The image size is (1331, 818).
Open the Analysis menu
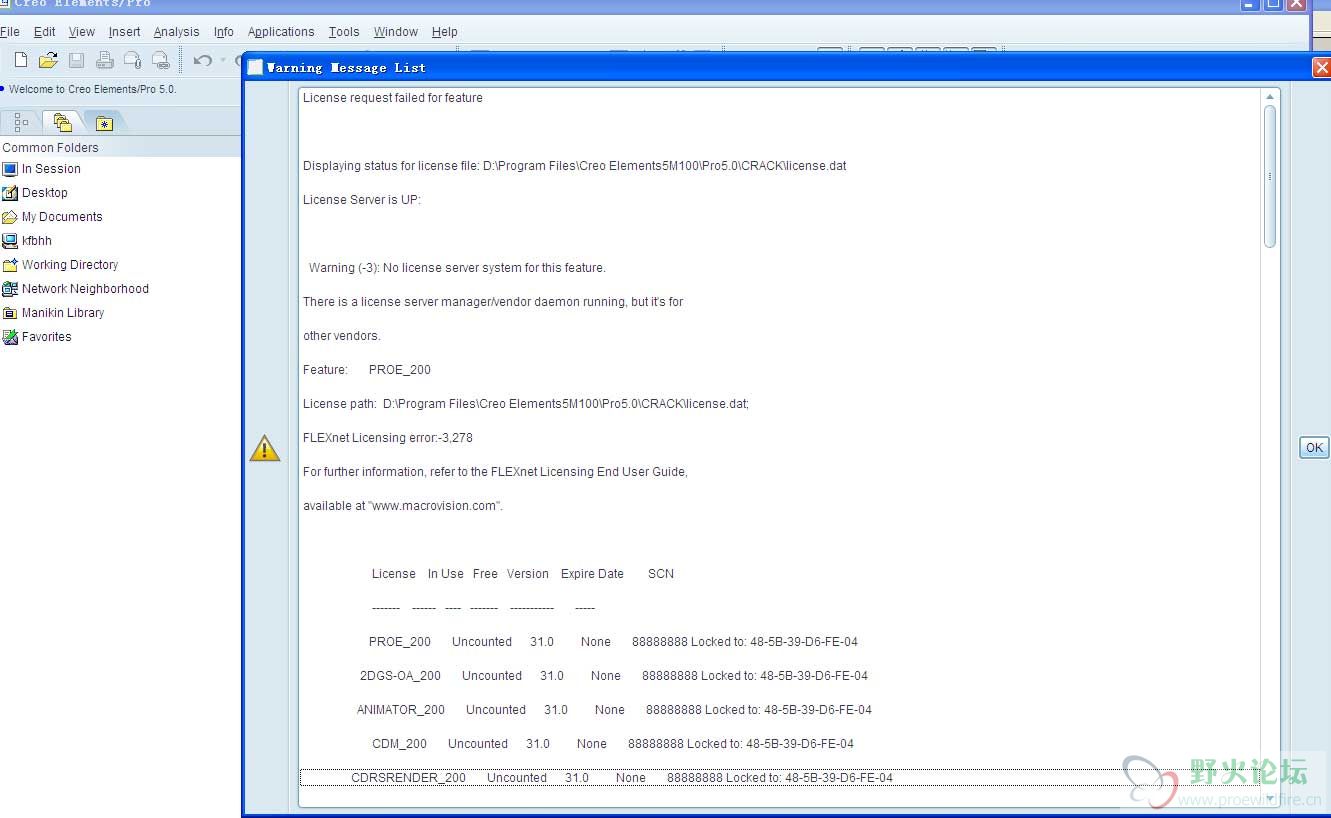[177, 32]
